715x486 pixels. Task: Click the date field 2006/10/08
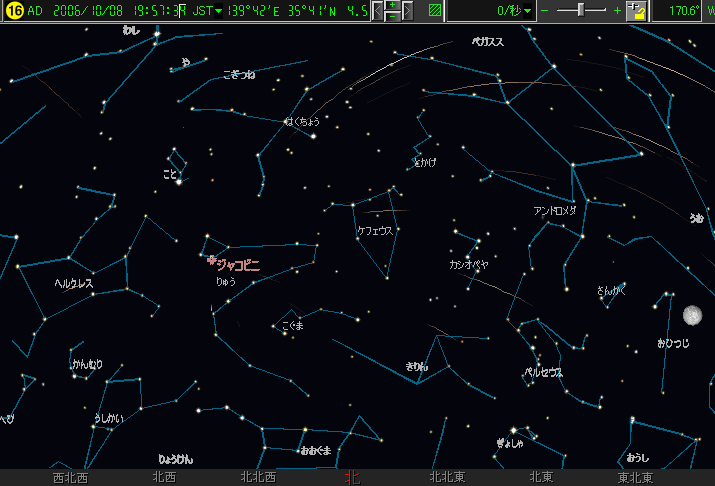[88, 11]
